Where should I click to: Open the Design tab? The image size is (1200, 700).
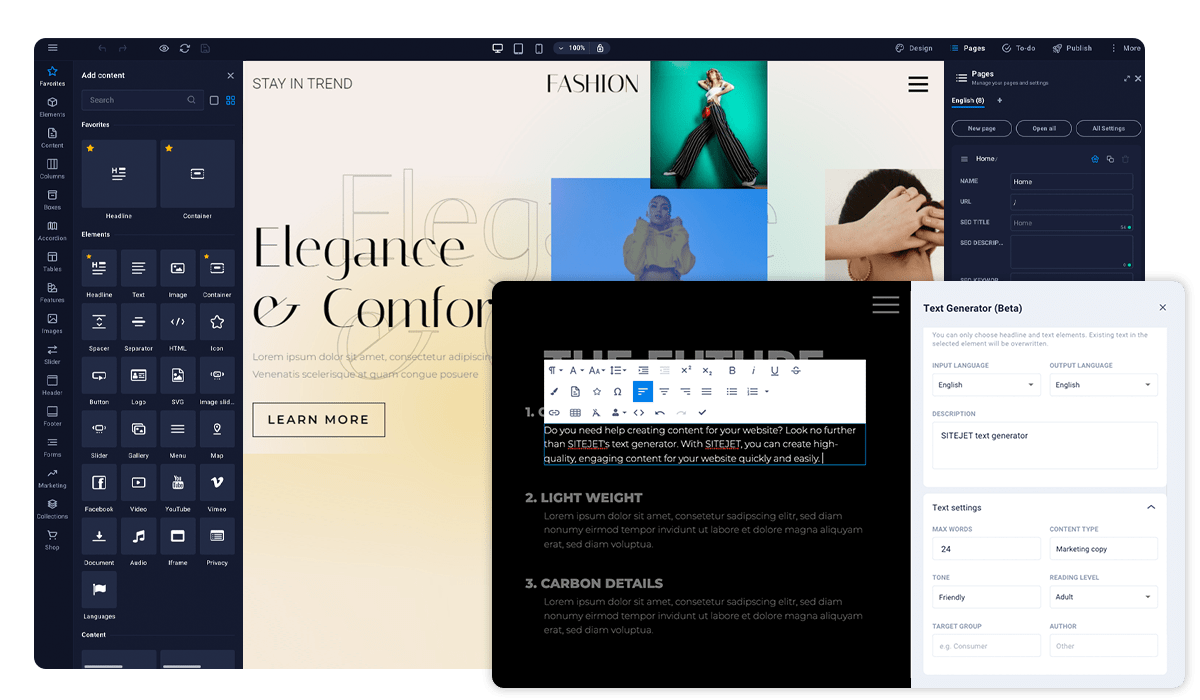click(914, 48)
